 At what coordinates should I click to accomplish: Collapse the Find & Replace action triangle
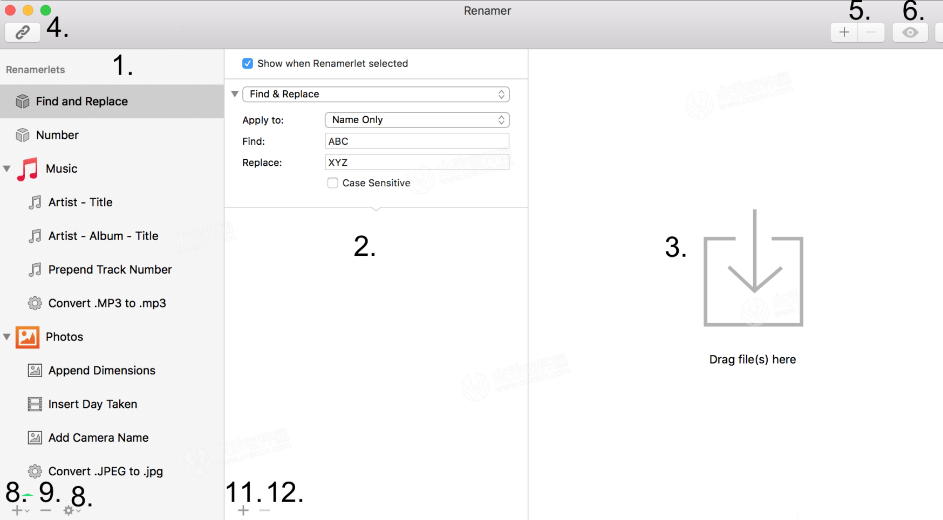[235, 94]
